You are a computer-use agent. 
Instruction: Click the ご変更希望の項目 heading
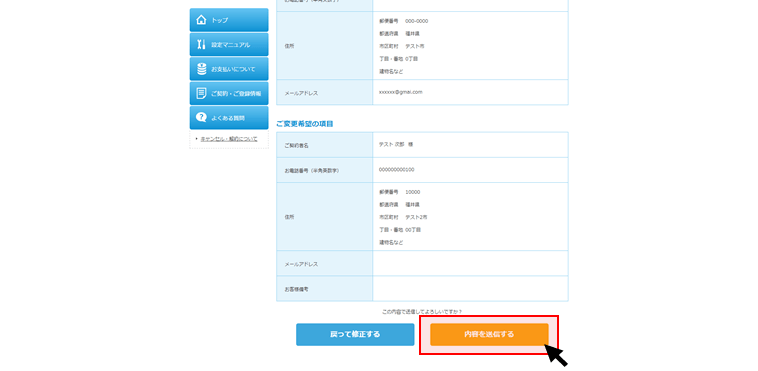pos(305,124)
